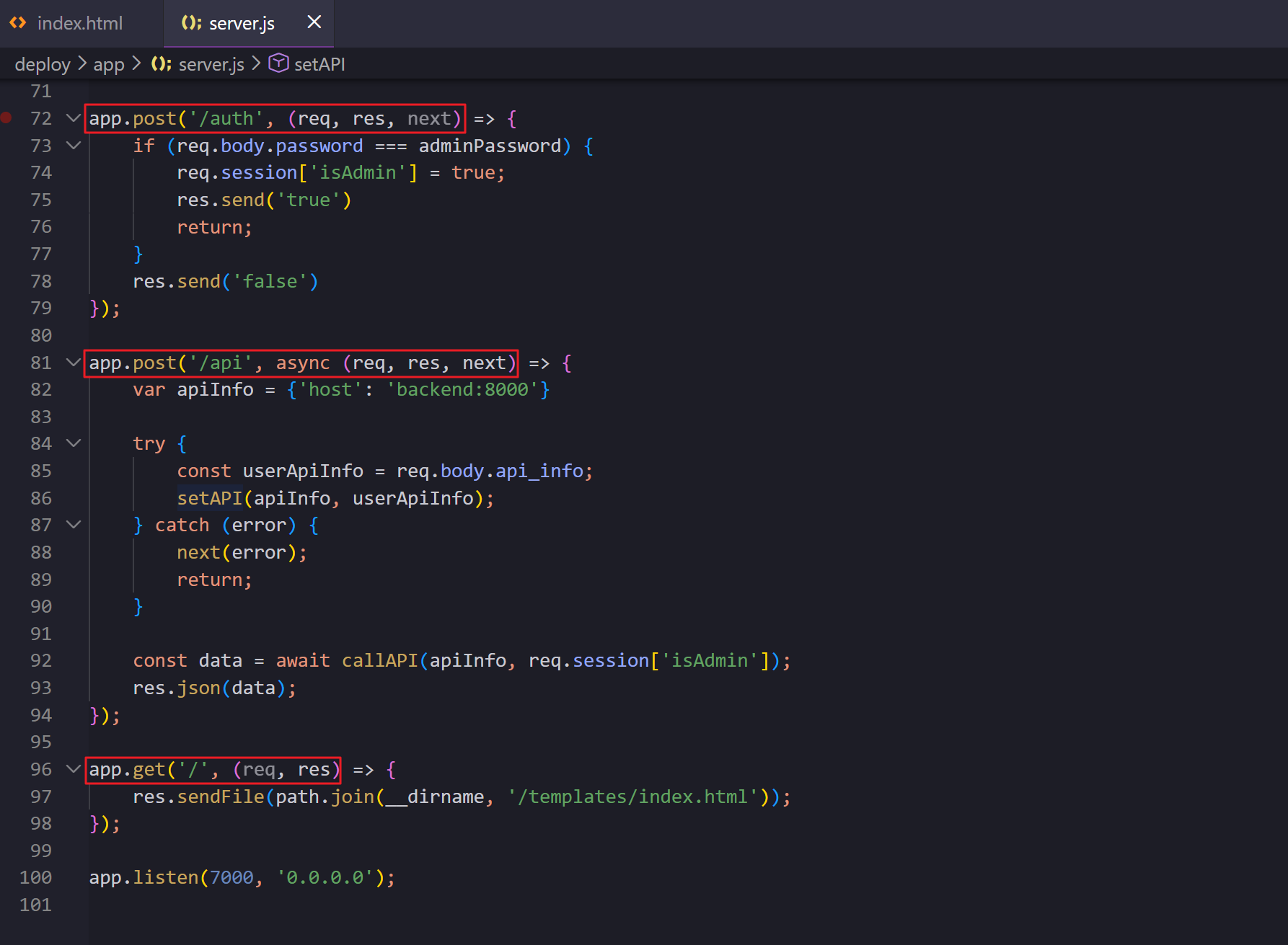
Task: Click the setAPI symbol cube icon in breadcrumb
Action: click(x=278, y=63)
